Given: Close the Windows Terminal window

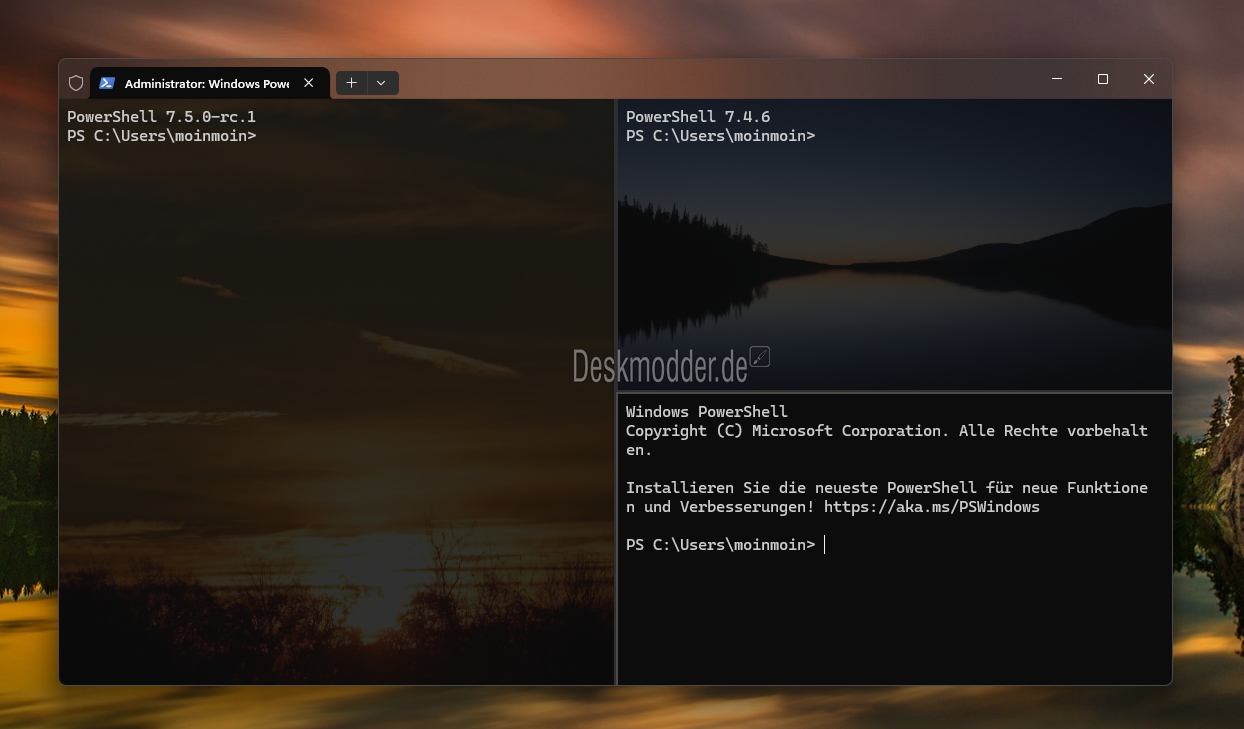Looking at the screenshot, I should pos(1149,79).
